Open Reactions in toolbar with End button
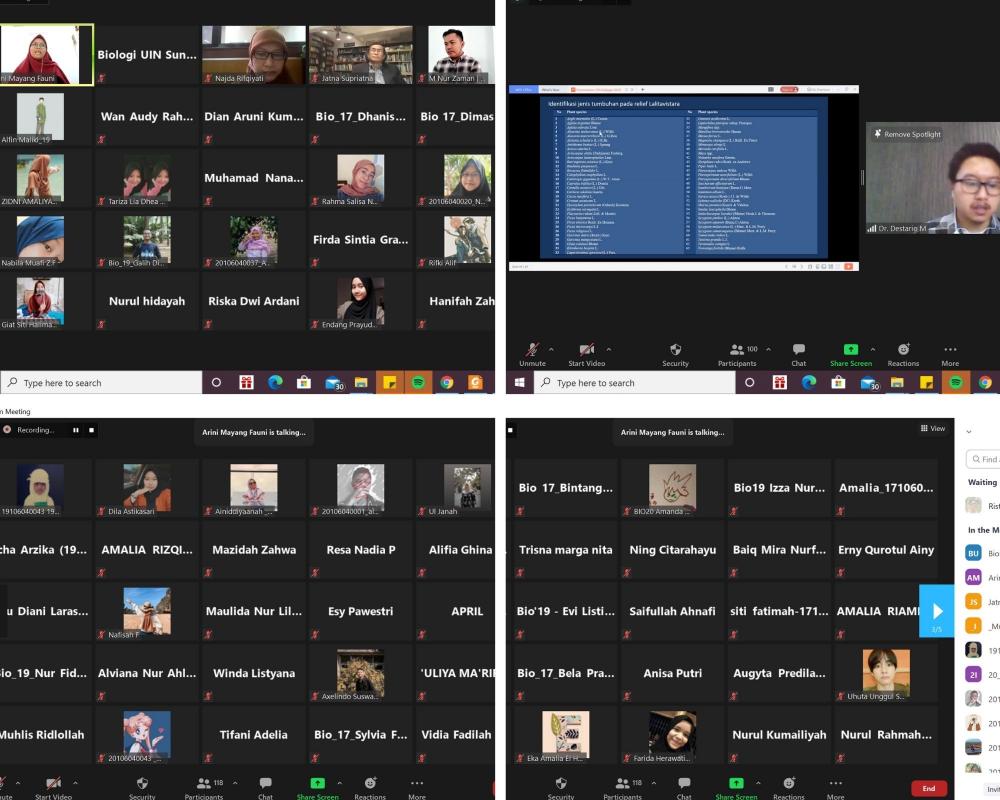 (x=788, y=787)
